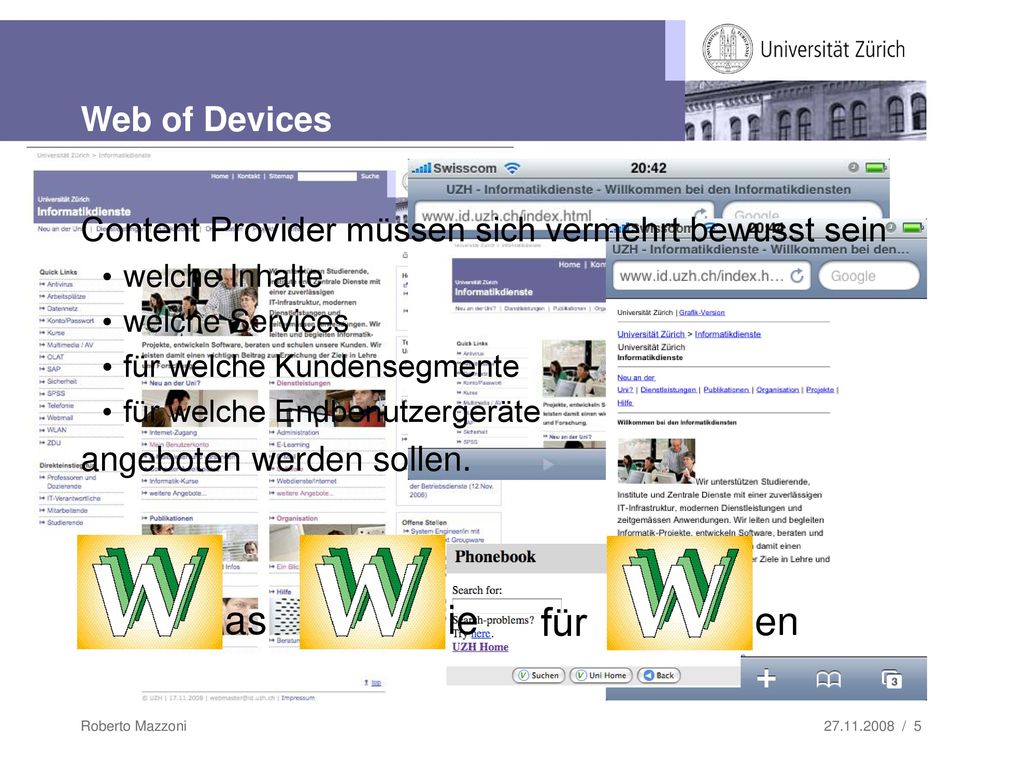This screenshot has width=1024, height=768.
Task: Click the address field showing www.id.uzh.ch/index.html
Action: pyautogui.click(x=564, y=215)
